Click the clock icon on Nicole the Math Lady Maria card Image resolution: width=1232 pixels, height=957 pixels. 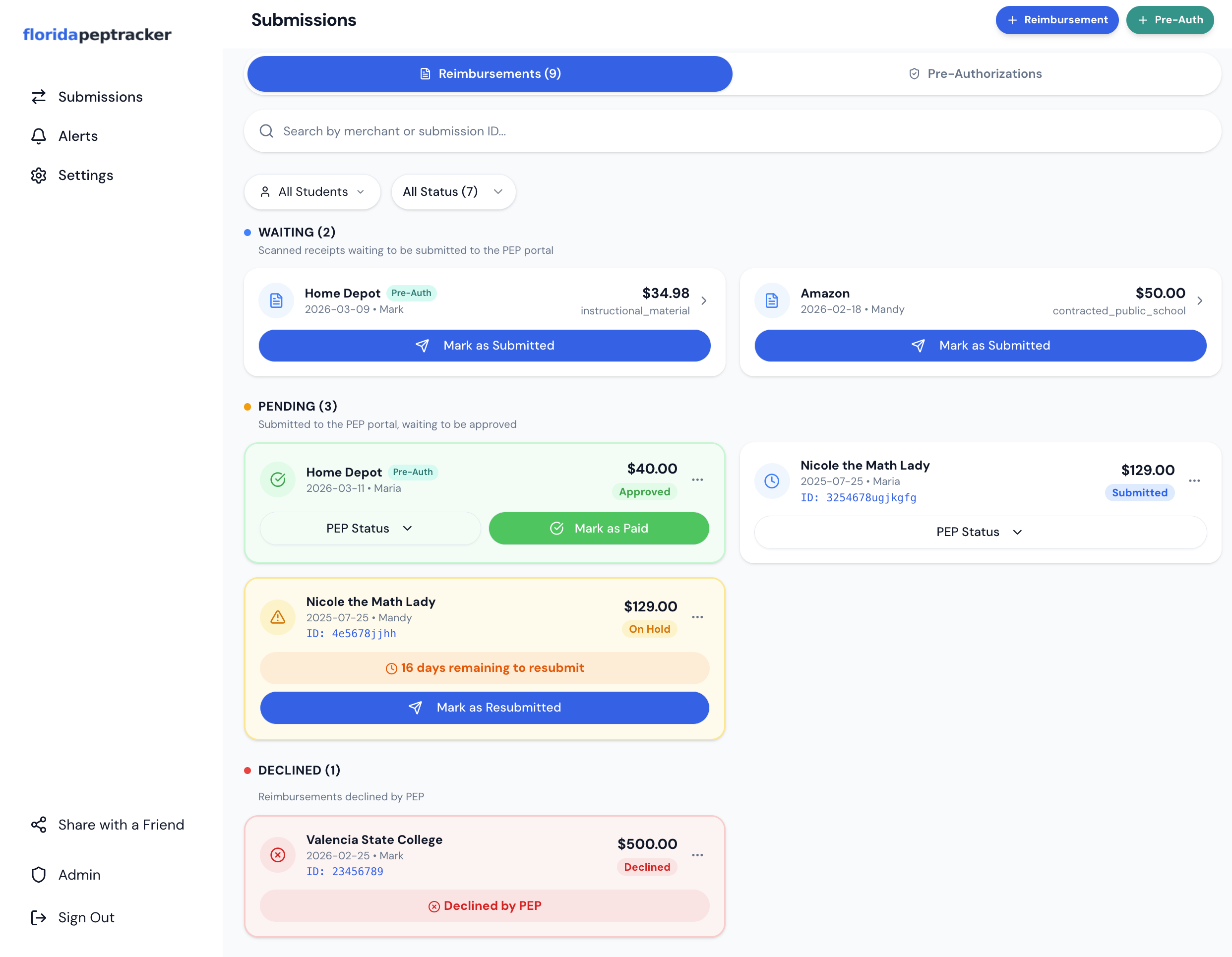772,480
